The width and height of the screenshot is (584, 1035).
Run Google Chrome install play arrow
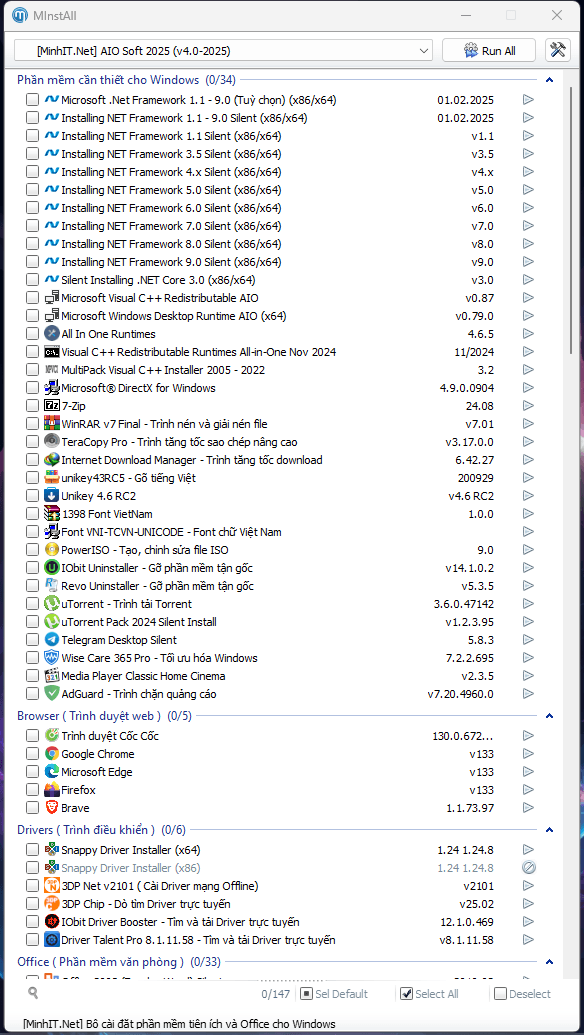[528, 754]
